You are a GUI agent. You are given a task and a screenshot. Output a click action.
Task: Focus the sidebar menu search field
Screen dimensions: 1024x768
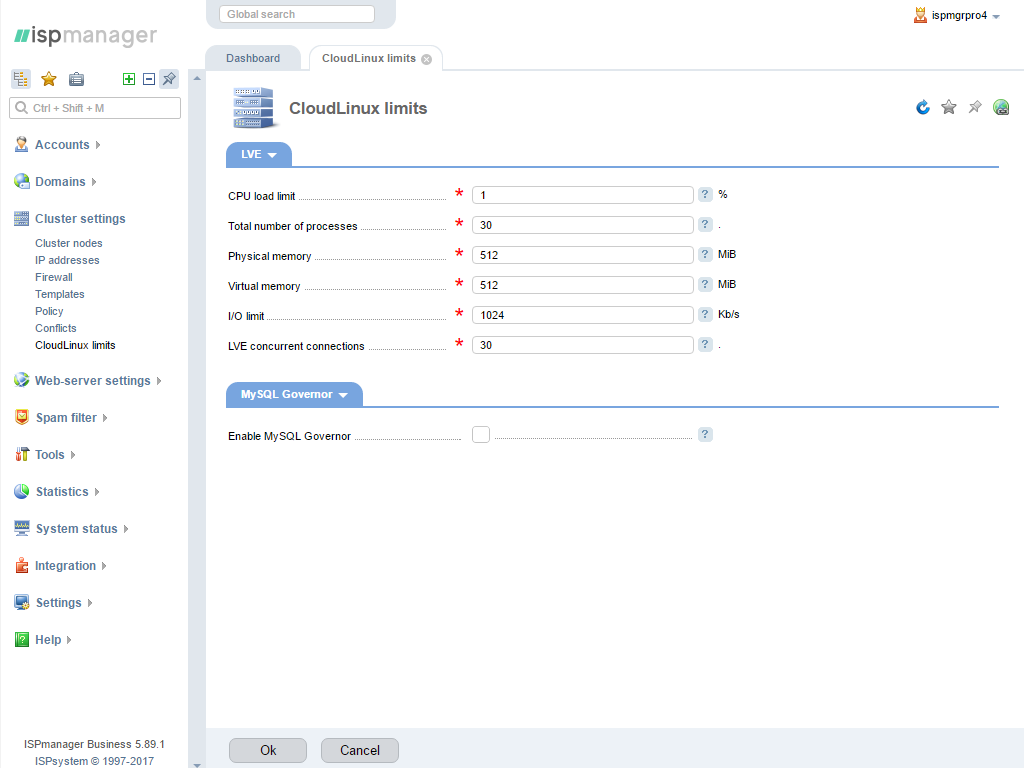pyautogui.click(x=95, y=108)
